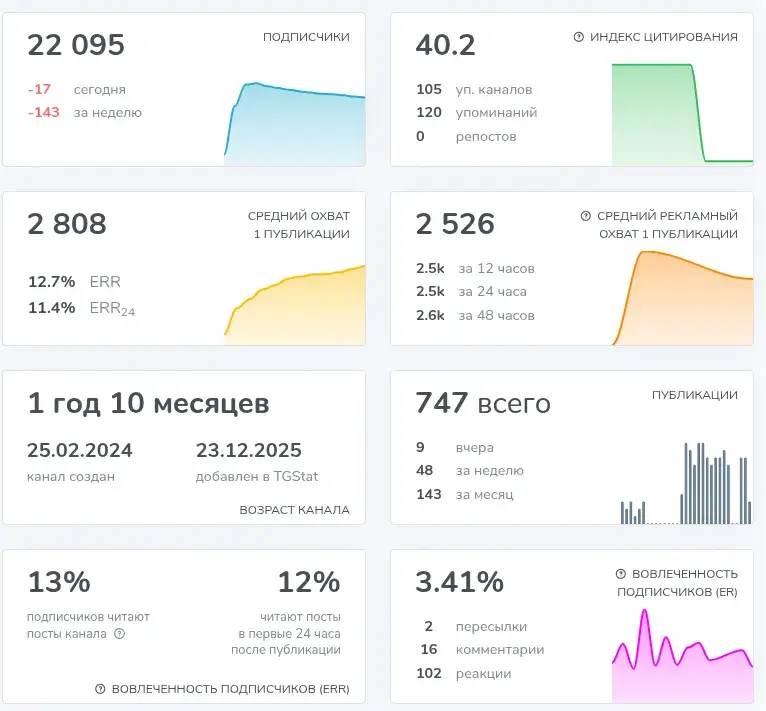Click the 2 пересылки row
Viewport: 766px width, 711px height.
[x=475, y=626]
